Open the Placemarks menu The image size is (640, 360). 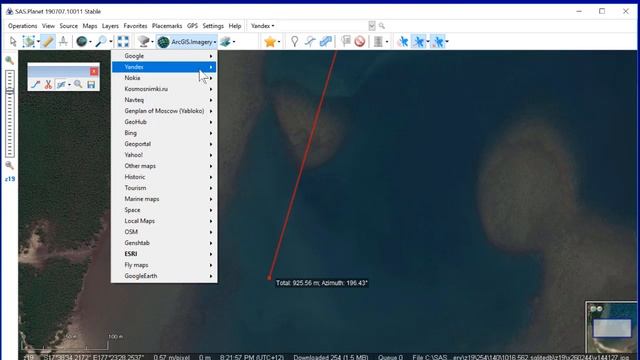[x=167, y=26]
